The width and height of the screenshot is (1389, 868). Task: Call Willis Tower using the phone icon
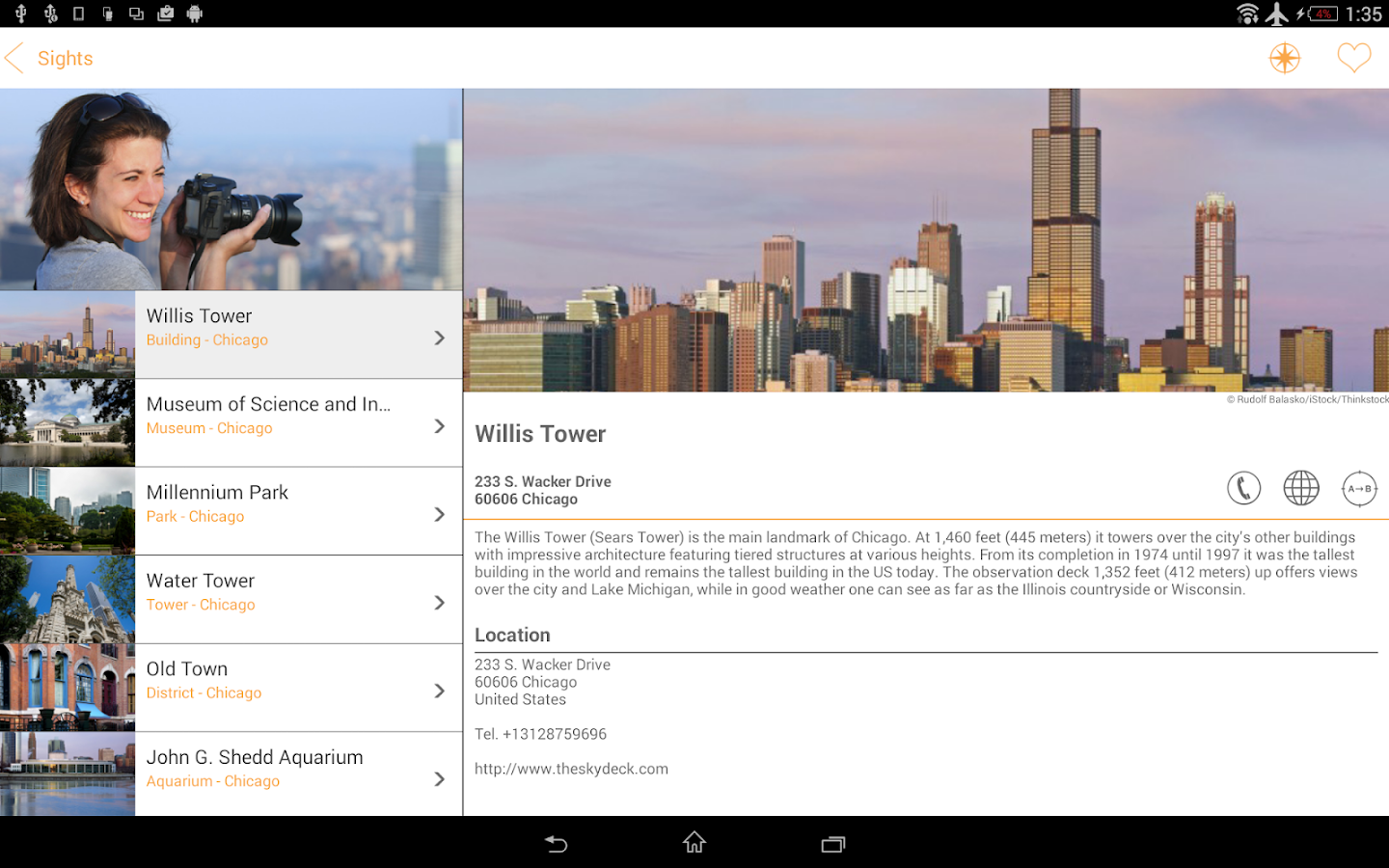click(x=1243, y=488)
